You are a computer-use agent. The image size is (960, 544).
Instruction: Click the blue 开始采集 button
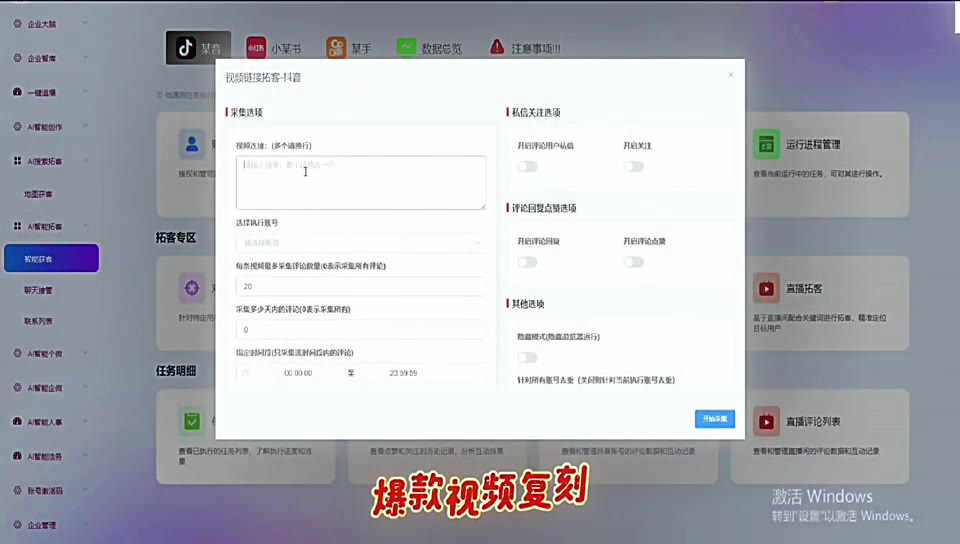tap(714, 419)
